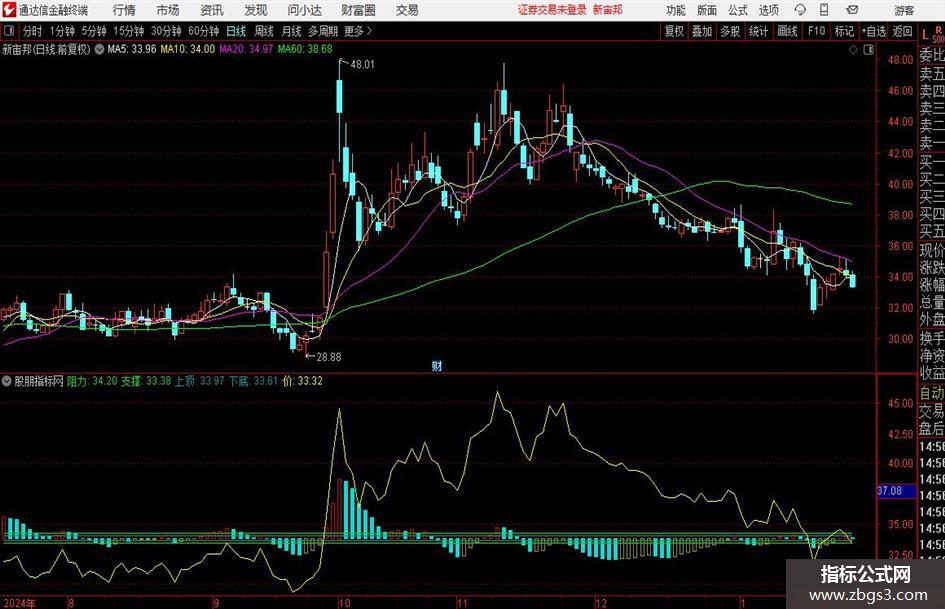Select the 日线 daily period

[236, 31]
